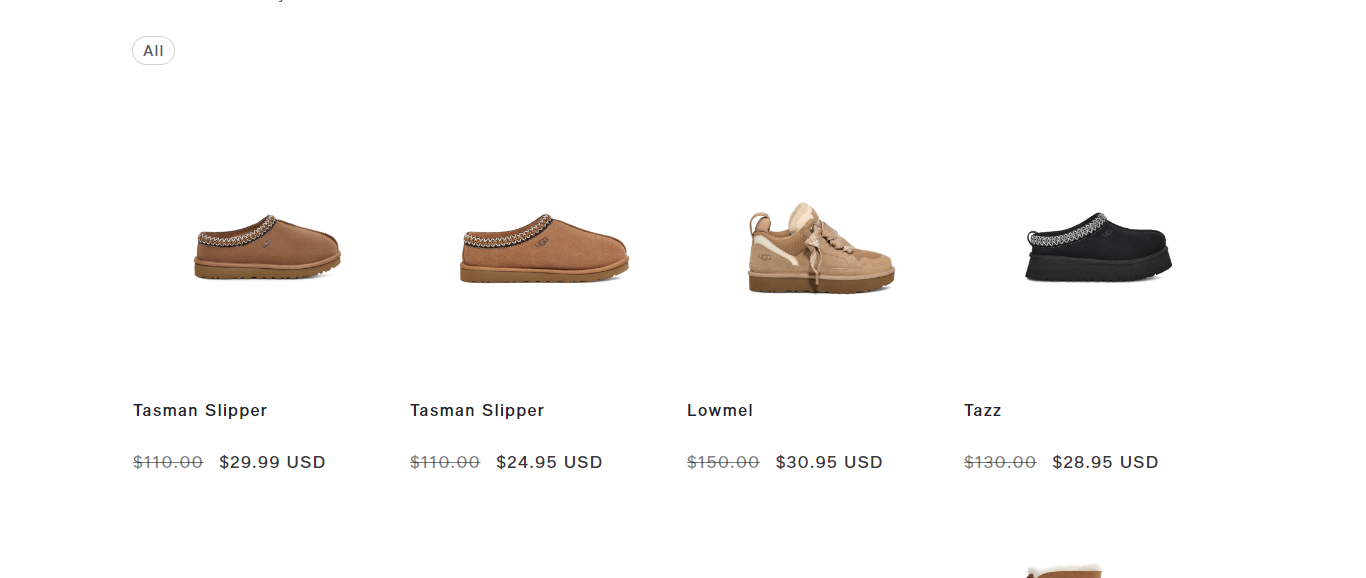
Task: Click the $28.95 USD sale price
Action: 1105,462
